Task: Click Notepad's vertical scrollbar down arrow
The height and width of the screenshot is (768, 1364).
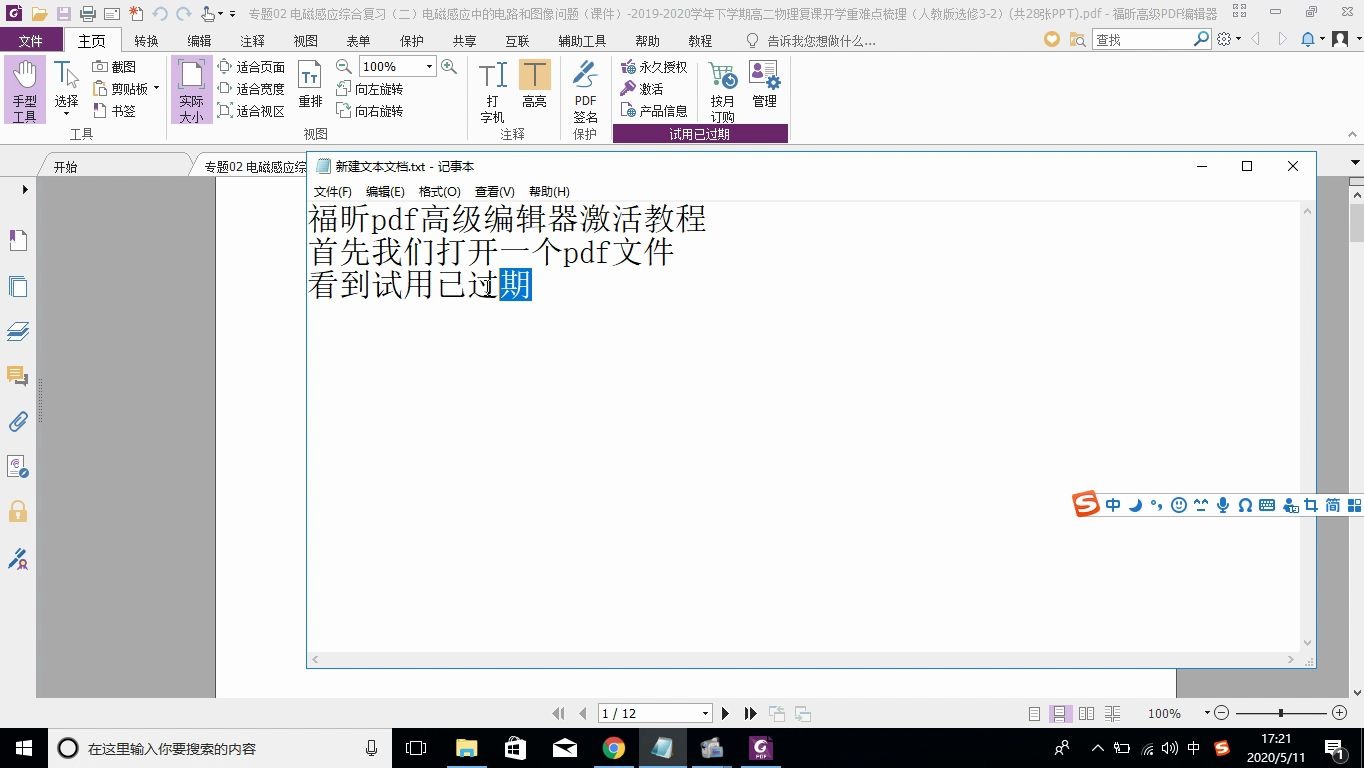Action: tap(1308, 644)
